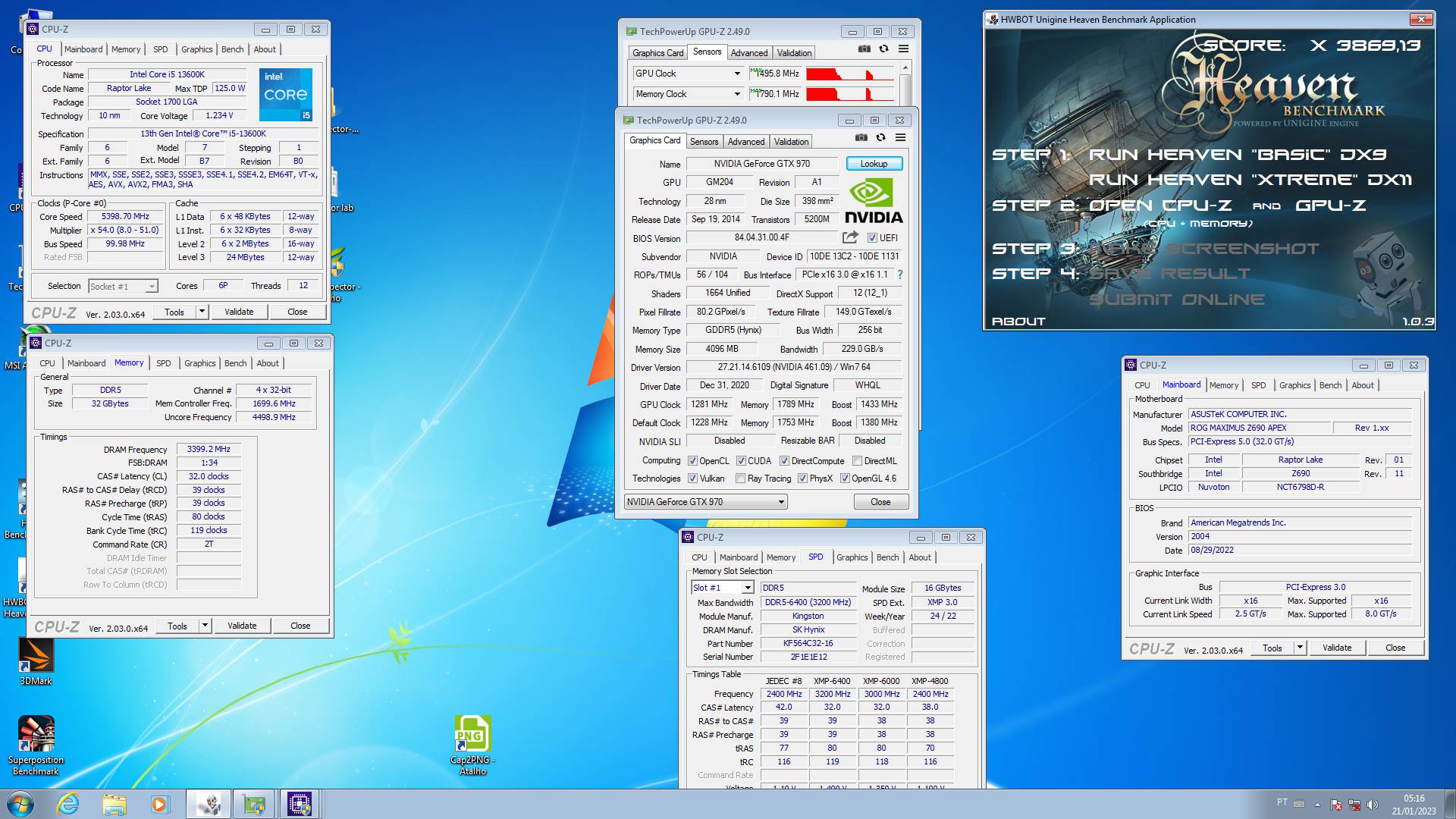This screenshot has height=819, width=1456.
Task: Click the Bus Interface question mark icon
Action: tap(900, 275)
